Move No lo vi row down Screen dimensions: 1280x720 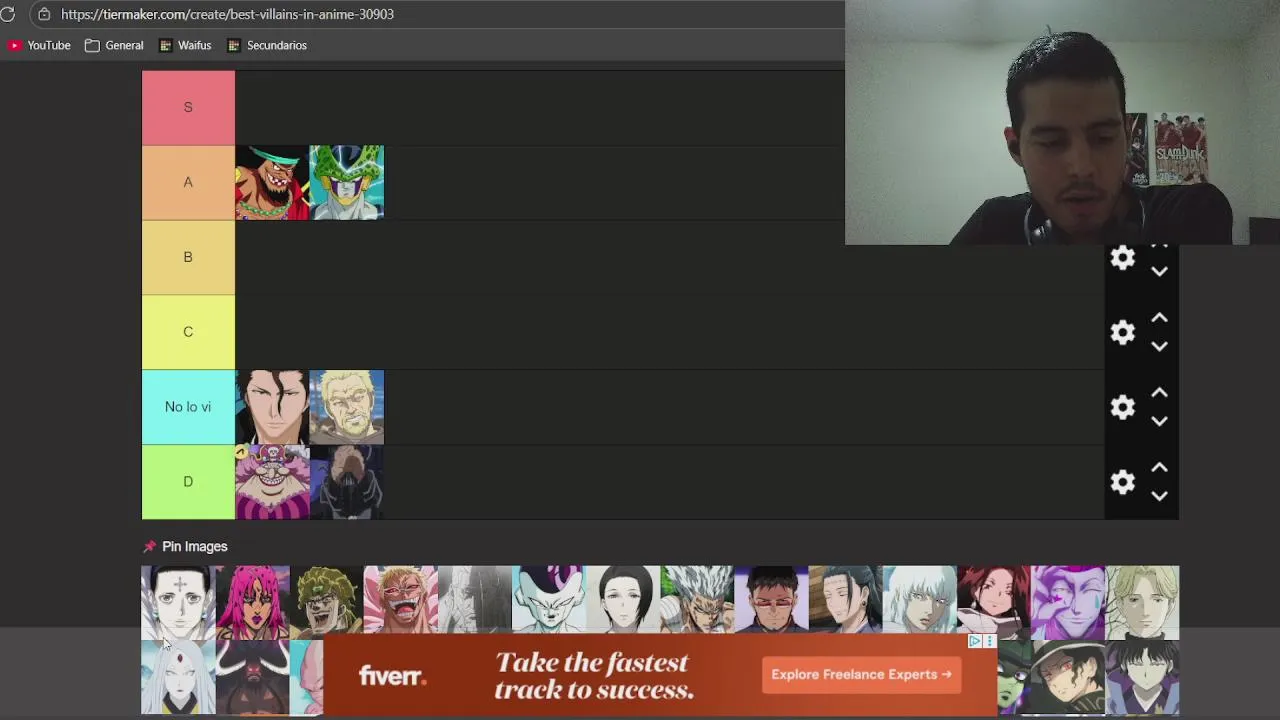pyautogui.click(x=1159, y=421)
